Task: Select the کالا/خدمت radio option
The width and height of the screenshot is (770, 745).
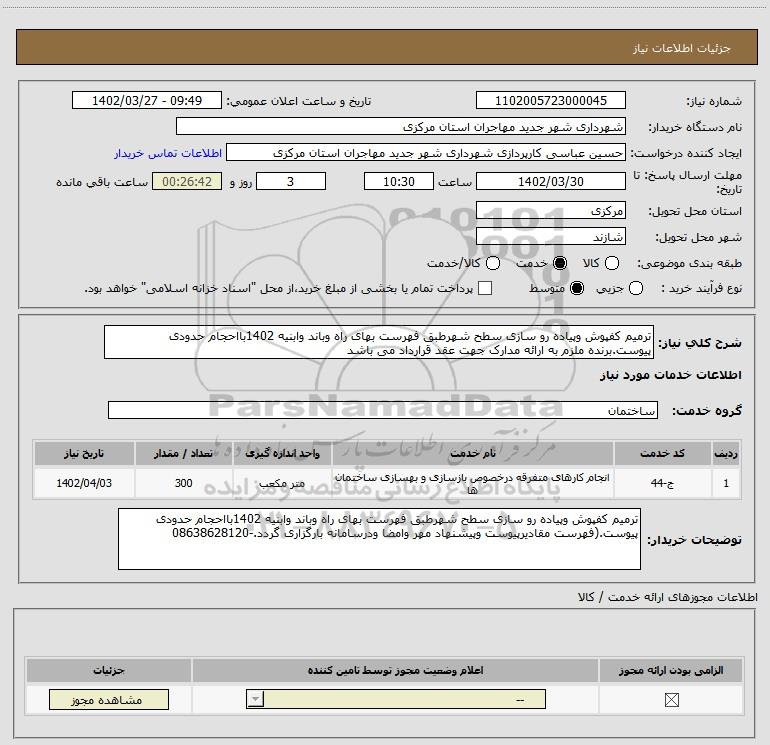Action: [493, 263]
